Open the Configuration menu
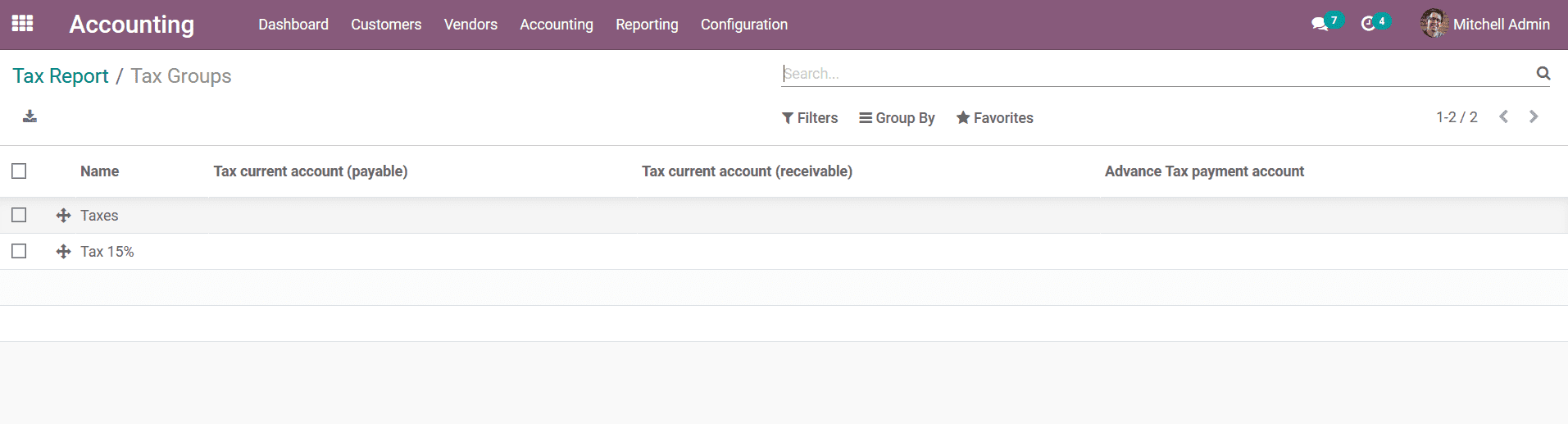Viewport: 1568px width, 424px height. [x=744, y=25]
